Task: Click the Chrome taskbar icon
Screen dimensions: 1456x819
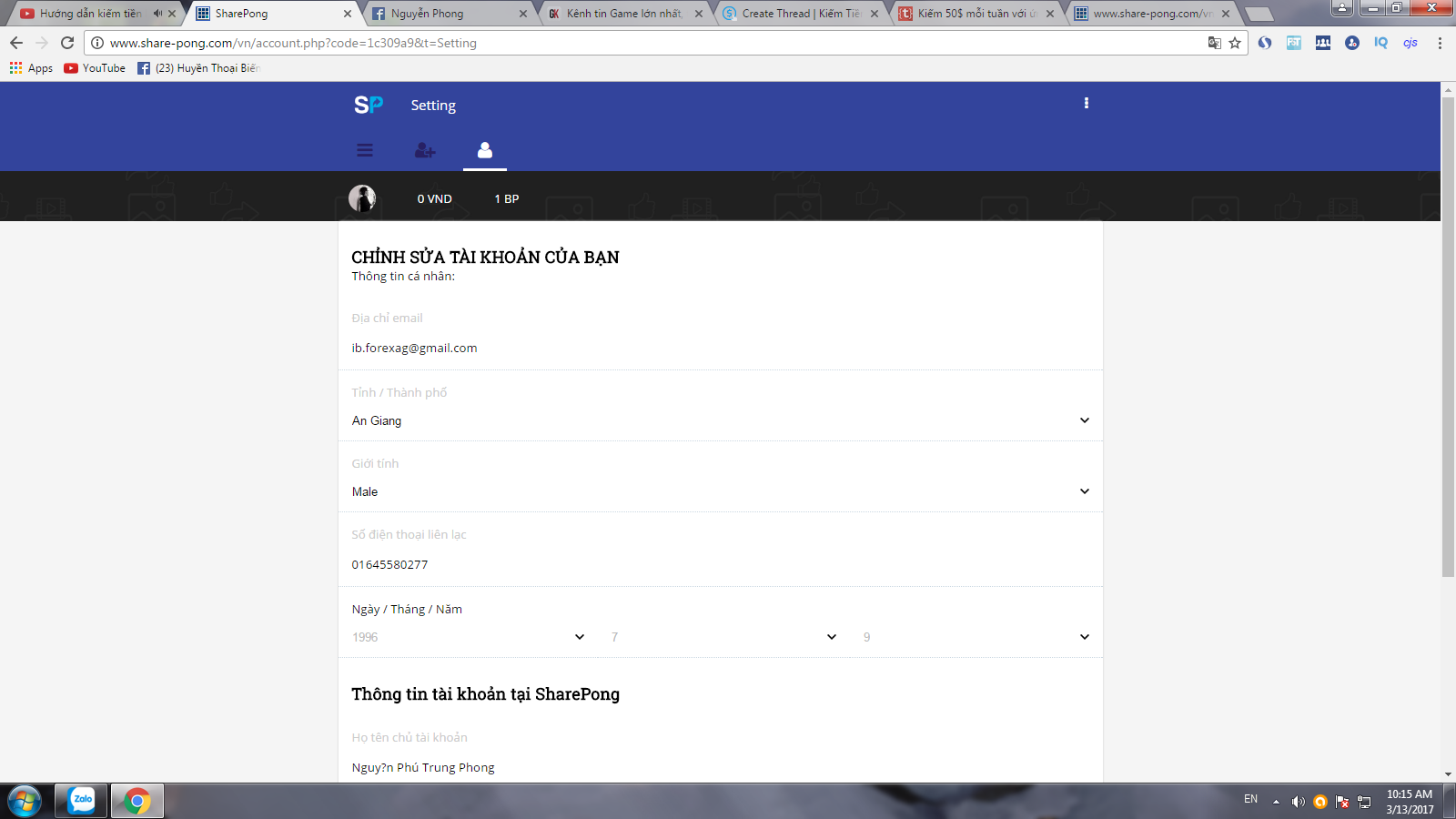Action: click(x=137, y=801)
